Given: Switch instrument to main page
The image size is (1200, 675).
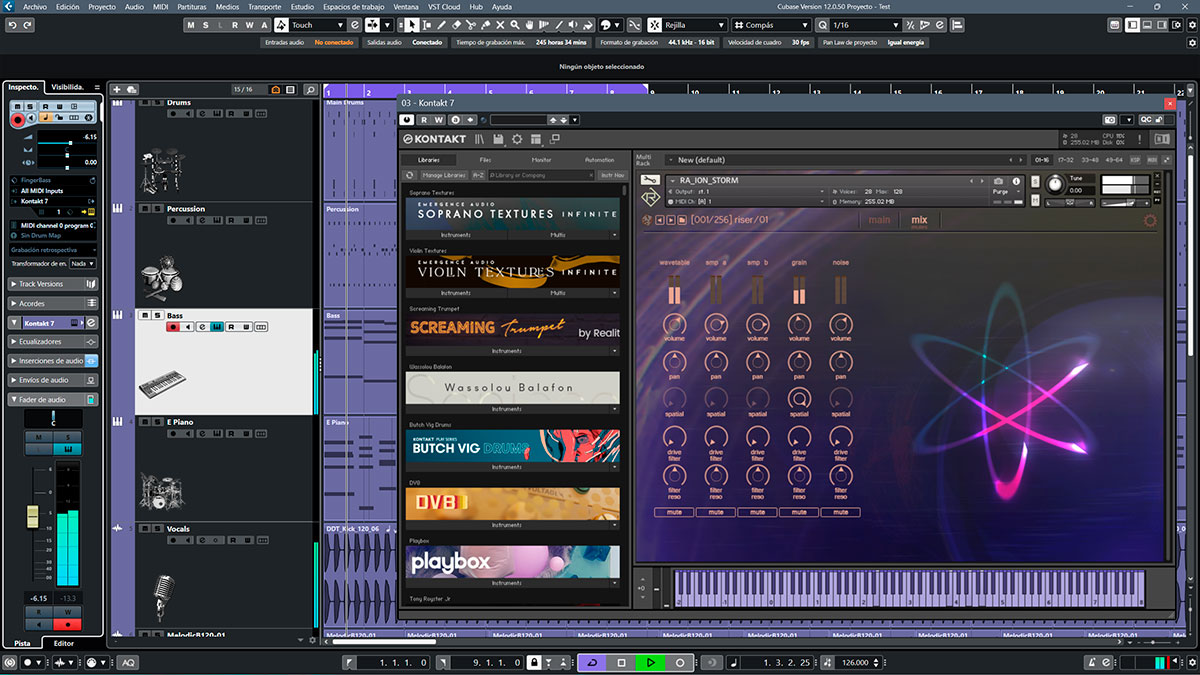Looking at the screenshot, I should pos(879,220).
